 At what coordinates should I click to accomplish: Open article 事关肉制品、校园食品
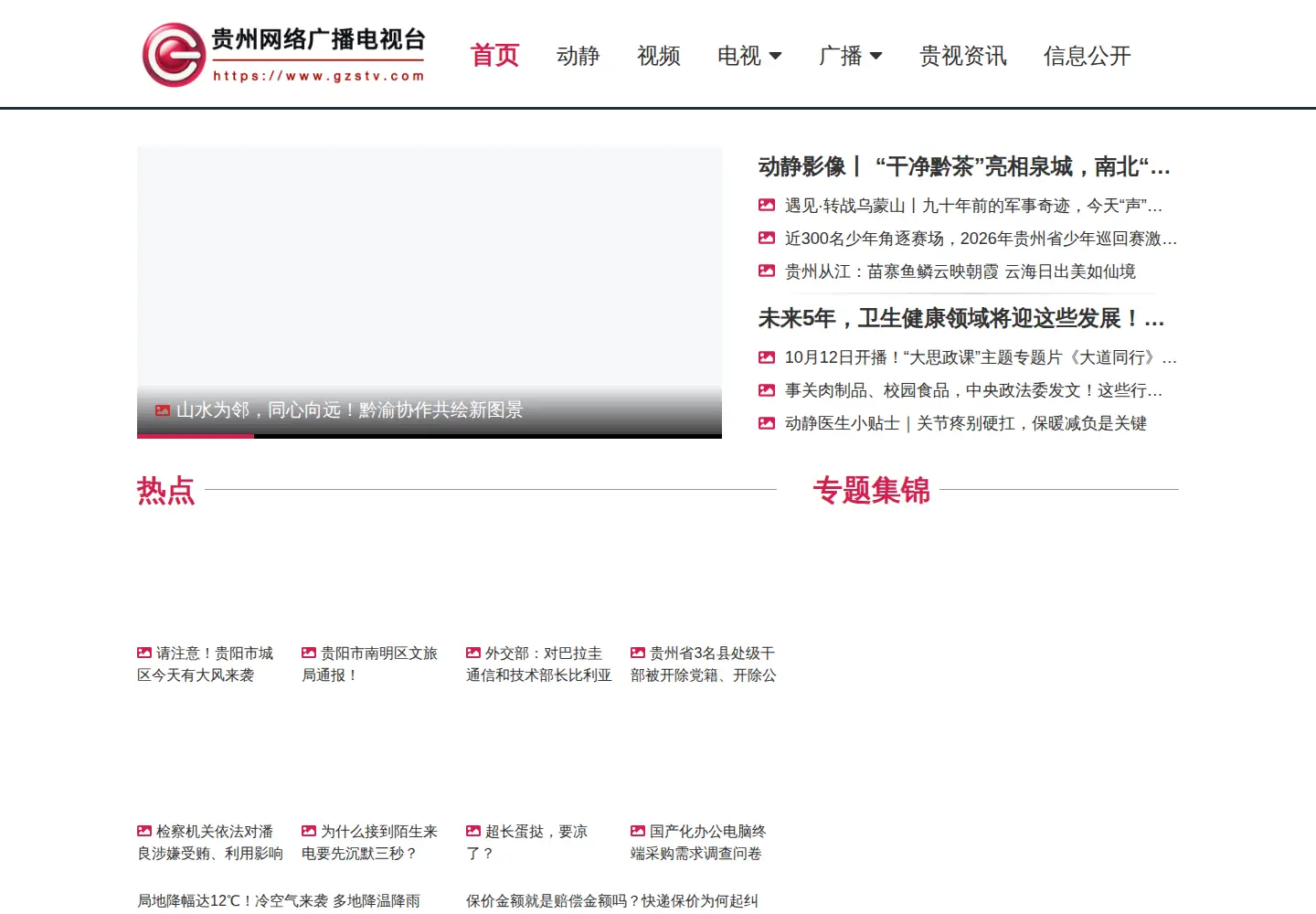click(973, 390)
